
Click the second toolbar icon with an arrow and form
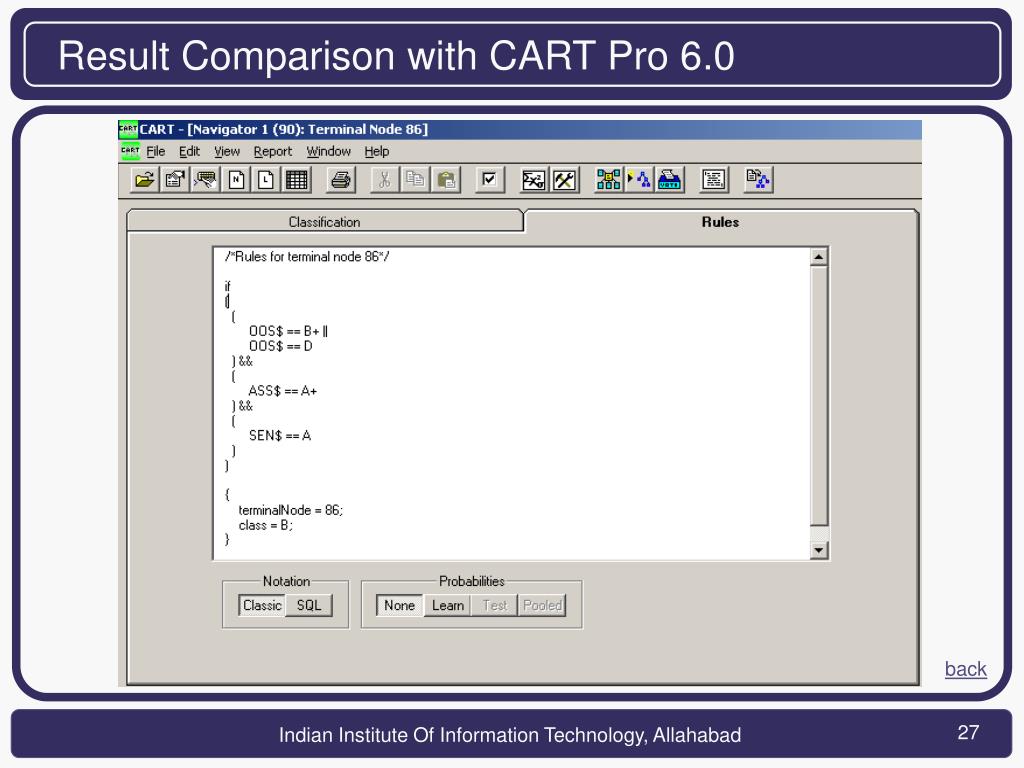click(175, 180)
